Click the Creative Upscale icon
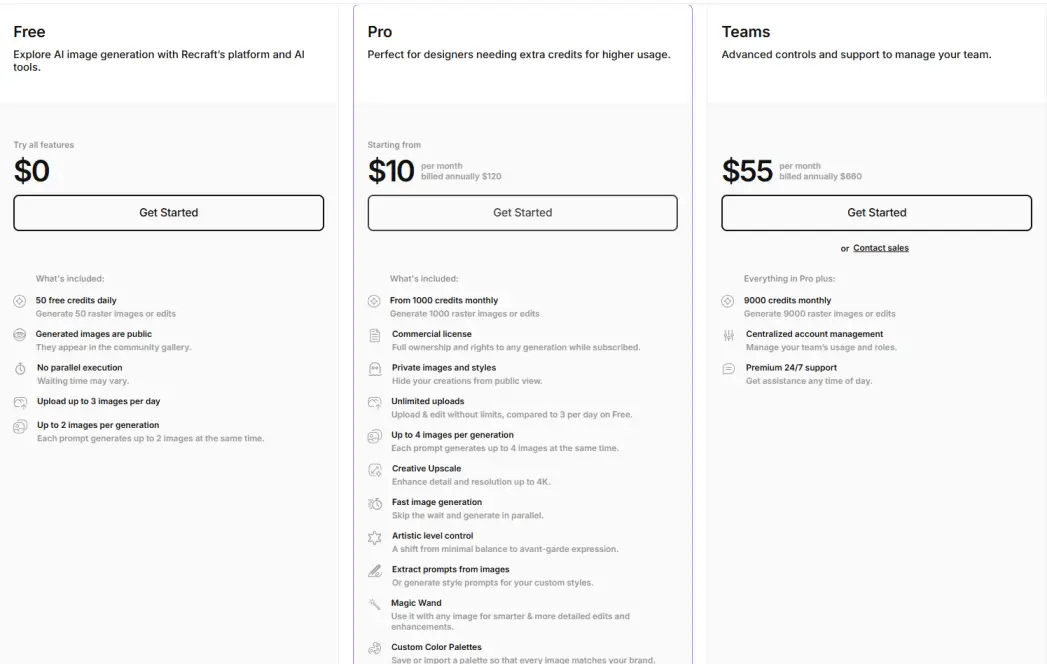 (375, 470)
